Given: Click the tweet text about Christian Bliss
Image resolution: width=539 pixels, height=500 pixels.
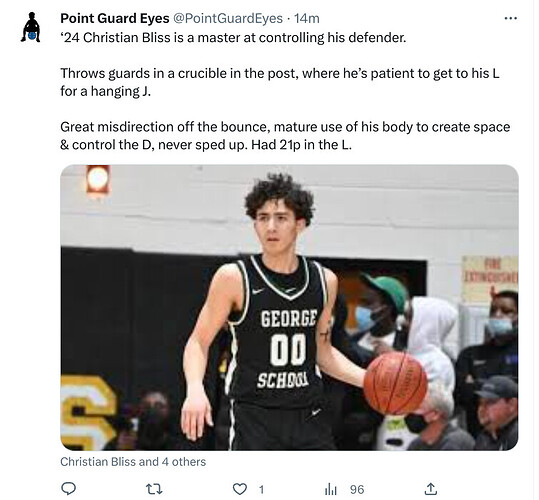Looking at the screenshot, I should [x=285, y=91].
